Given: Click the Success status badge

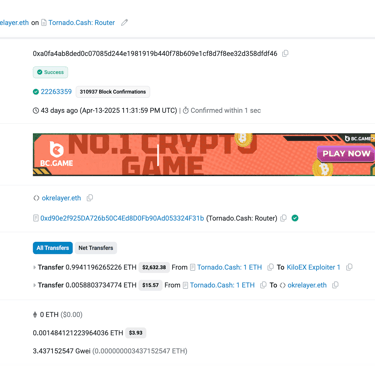Looking at the screenshot, I should [50, 72].
